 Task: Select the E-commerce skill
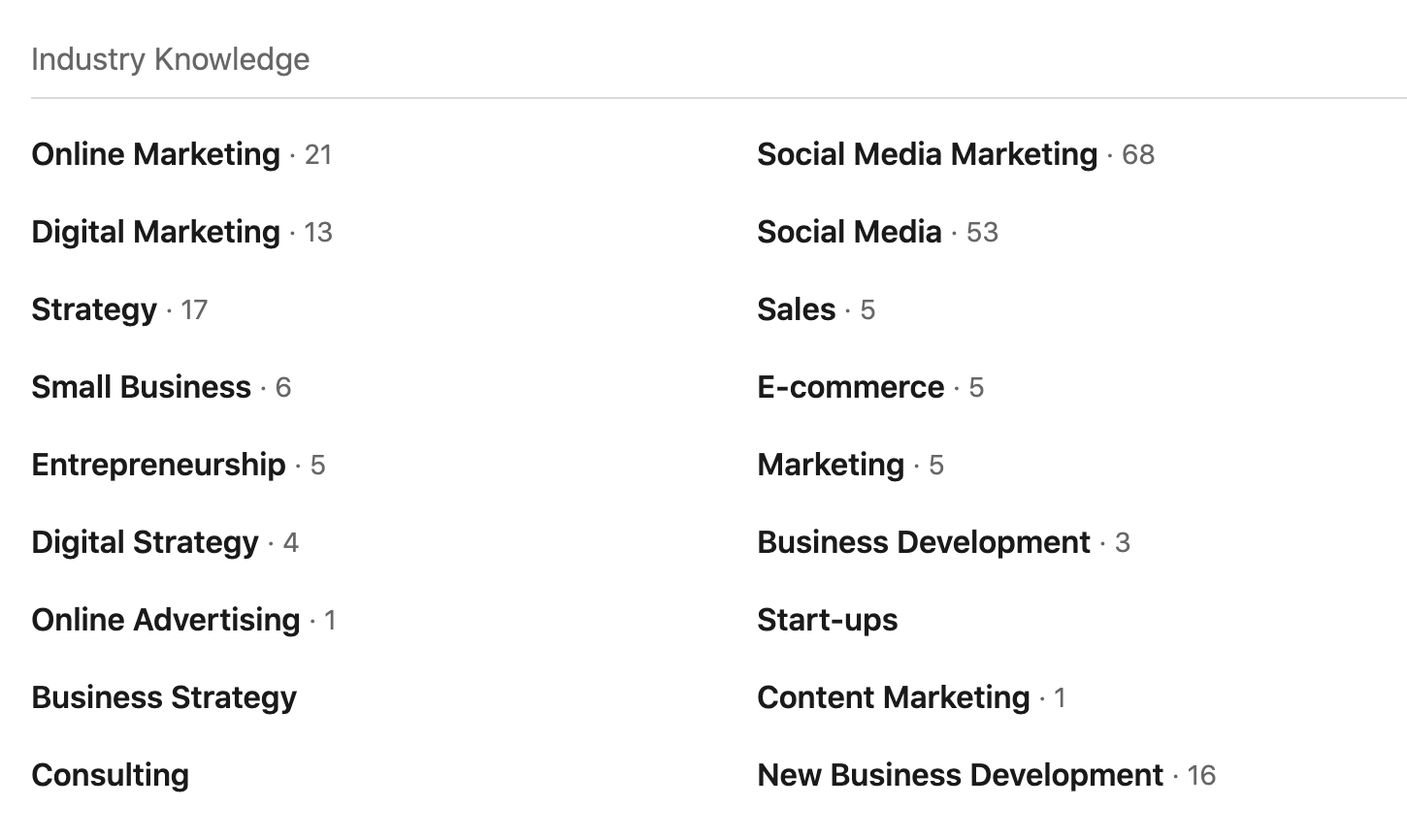point(850,387)
